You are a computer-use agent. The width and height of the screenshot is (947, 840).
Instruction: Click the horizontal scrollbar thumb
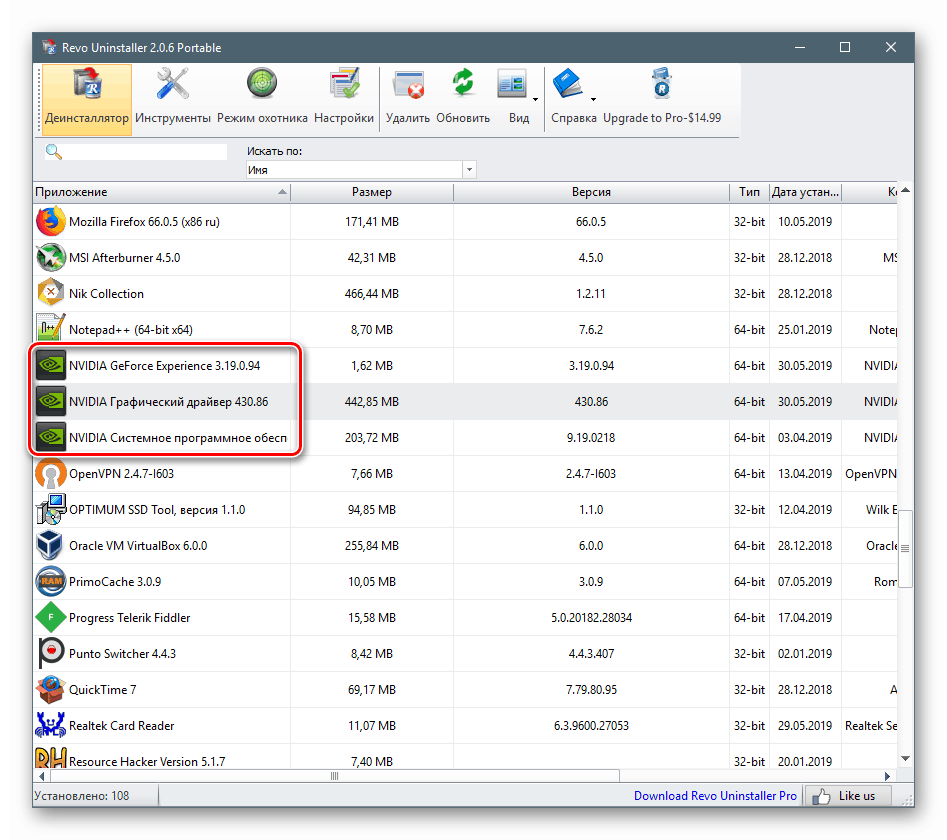click(335, 776)
